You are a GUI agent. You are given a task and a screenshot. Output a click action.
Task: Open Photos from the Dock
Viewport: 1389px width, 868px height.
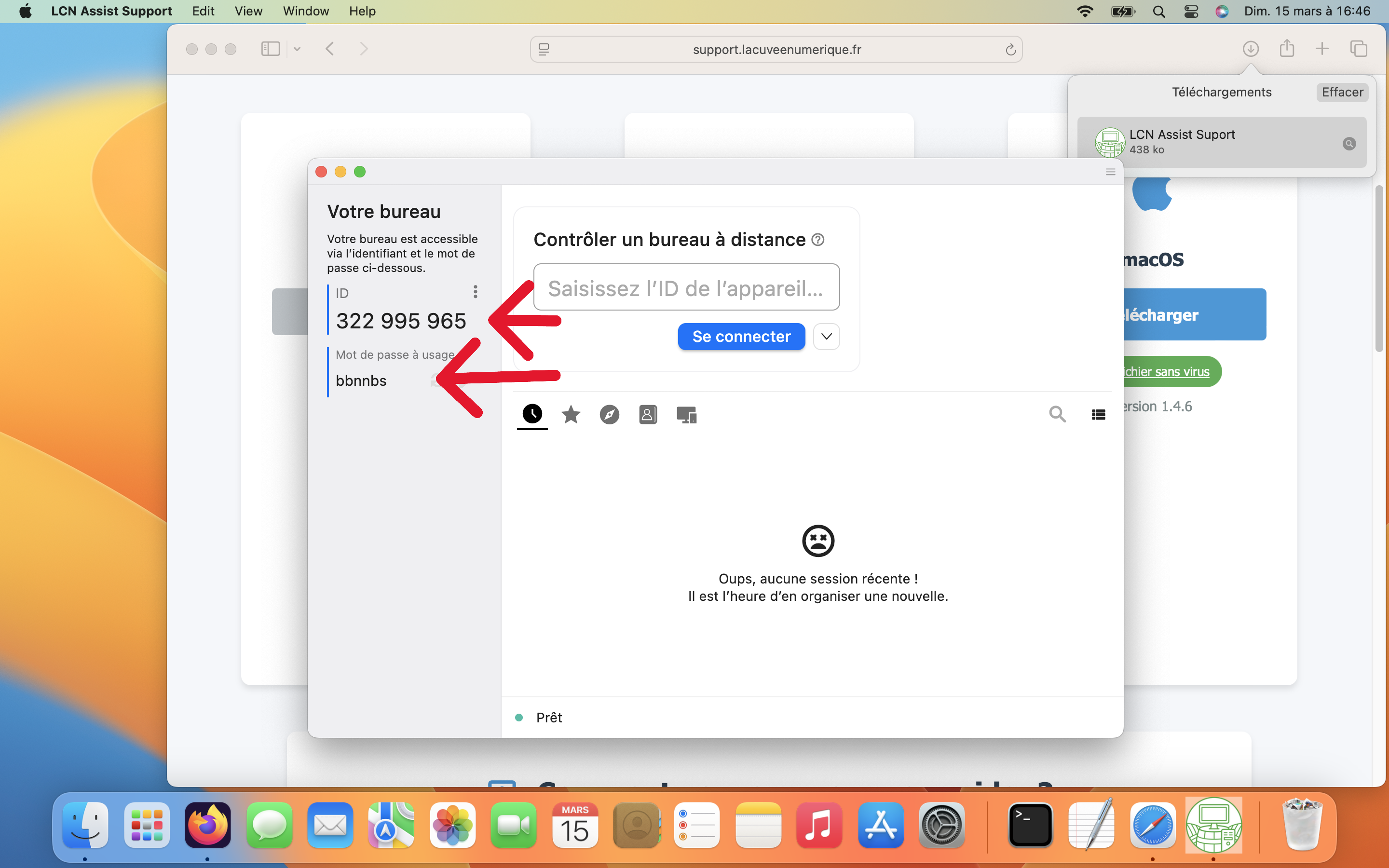452,826
